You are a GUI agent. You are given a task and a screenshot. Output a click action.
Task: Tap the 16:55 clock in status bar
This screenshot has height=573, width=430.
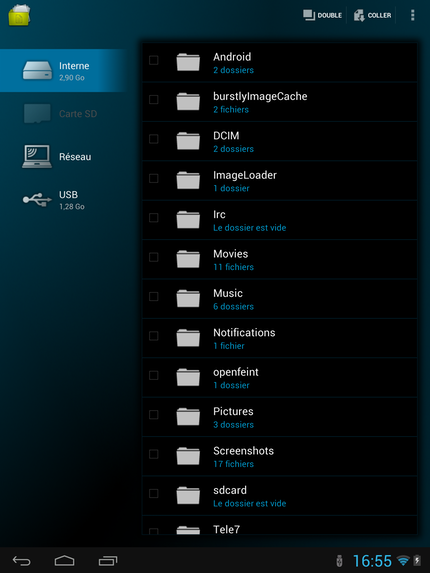372,561
